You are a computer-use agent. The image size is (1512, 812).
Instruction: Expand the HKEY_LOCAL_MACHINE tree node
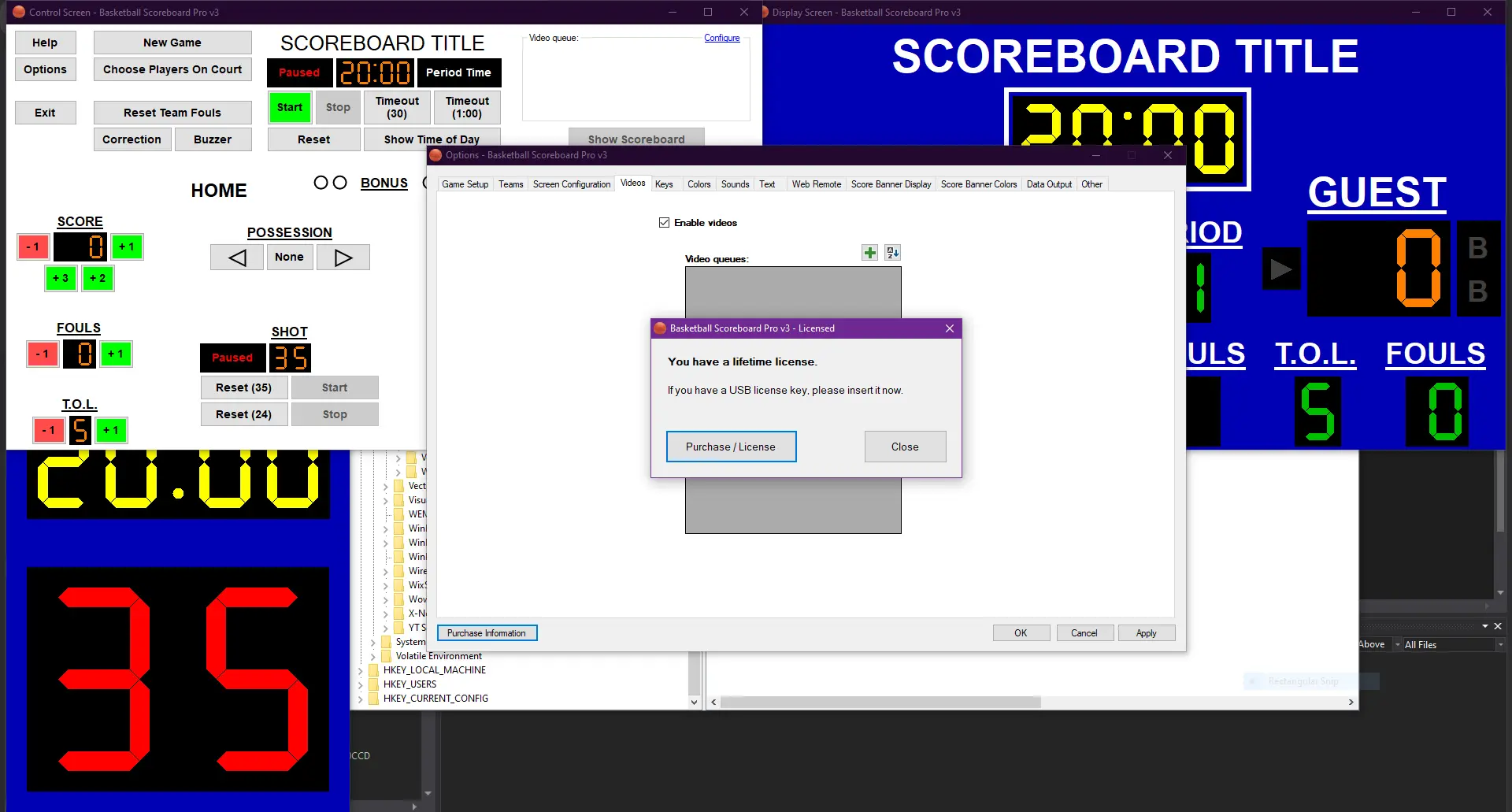coord(361,671)
